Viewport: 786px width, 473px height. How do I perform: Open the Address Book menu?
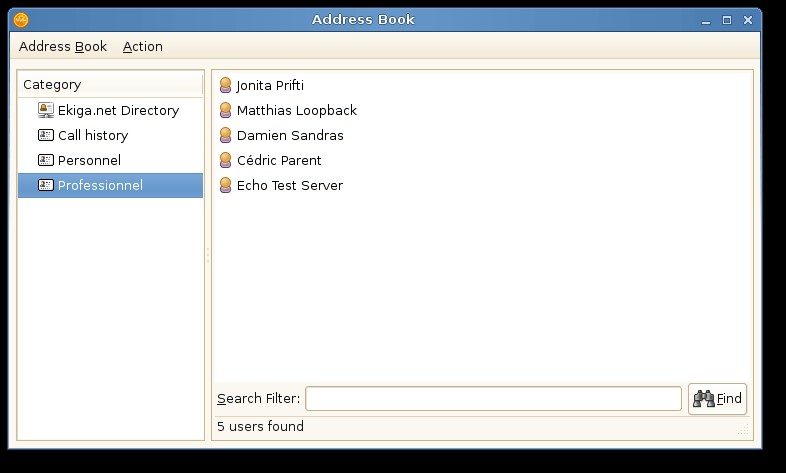[x=63, y=47]
